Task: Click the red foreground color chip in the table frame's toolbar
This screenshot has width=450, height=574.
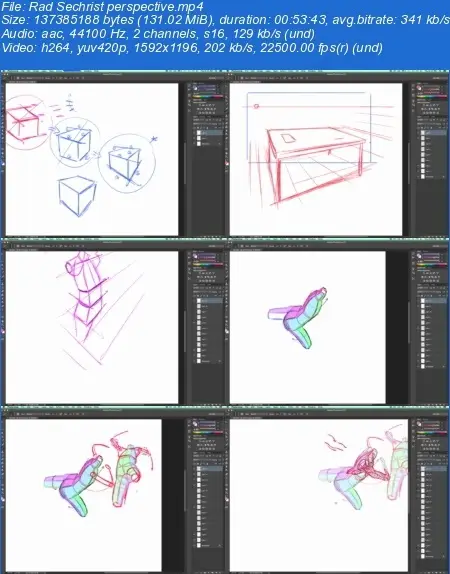Action: [x=227, y=163]
